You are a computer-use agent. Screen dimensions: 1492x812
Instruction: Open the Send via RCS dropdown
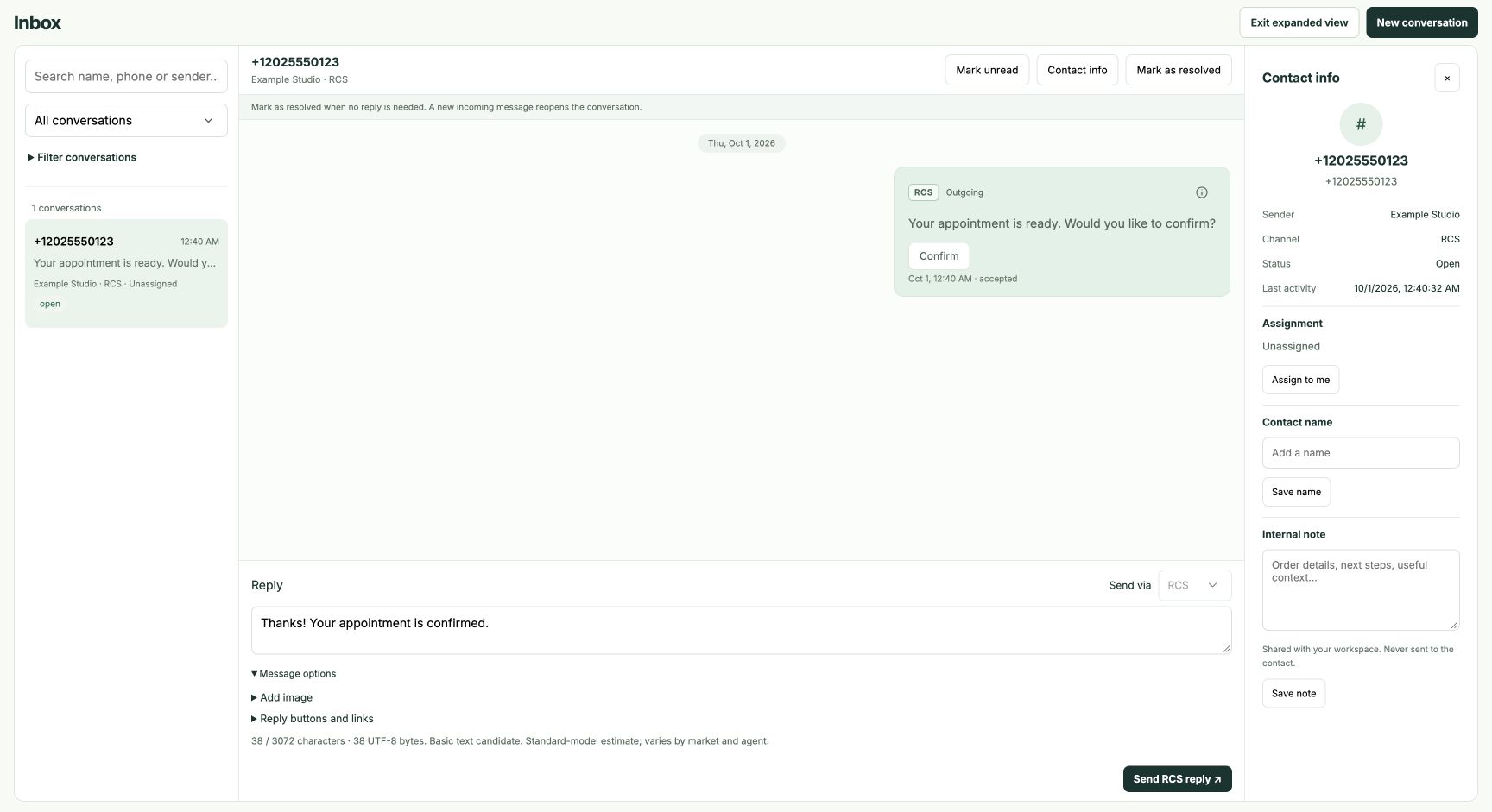pos(1194,585)
